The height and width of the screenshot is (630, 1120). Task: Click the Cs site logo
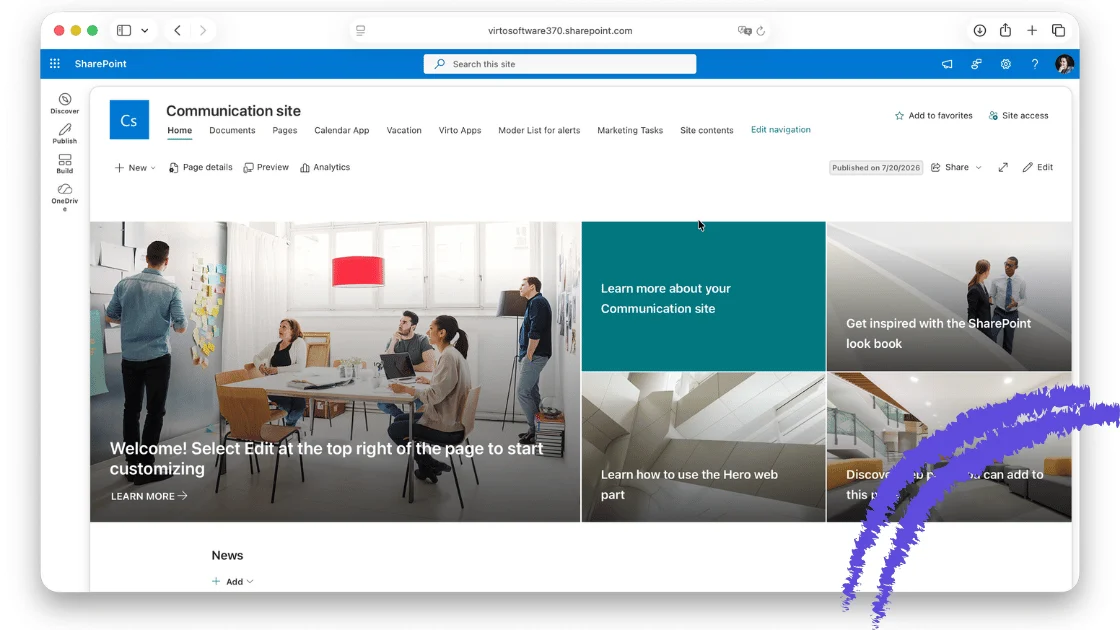click(129, 120)
